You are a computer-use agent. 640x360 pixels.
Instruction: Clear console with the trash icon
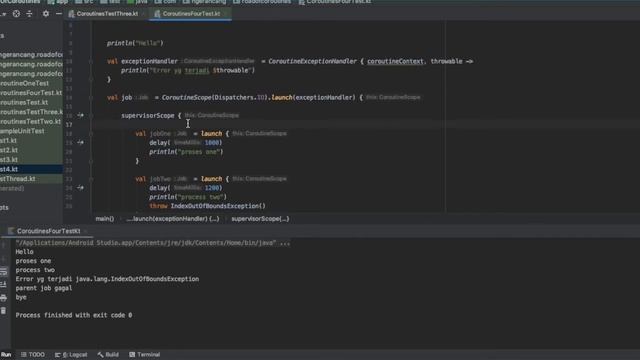(x=4, y=311)
